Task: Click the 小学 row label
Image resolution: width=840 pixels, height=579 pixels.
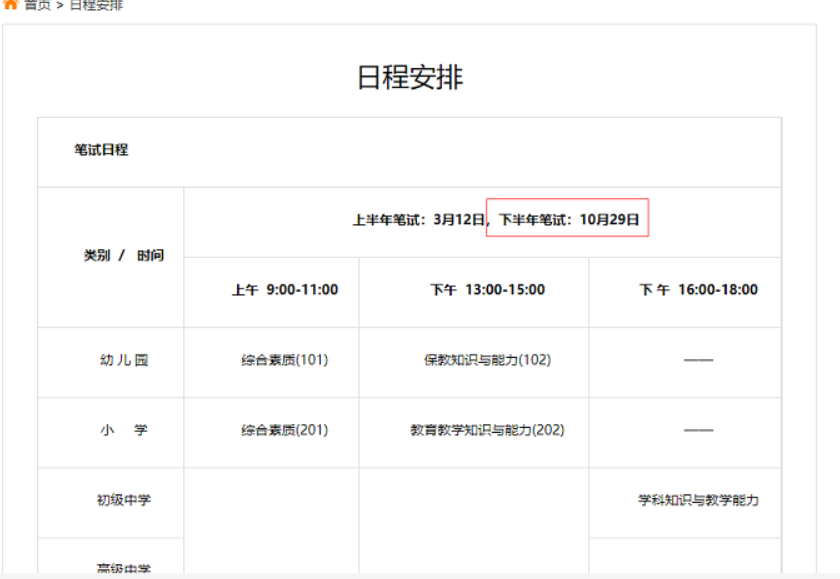Action: tap(124, 430)
